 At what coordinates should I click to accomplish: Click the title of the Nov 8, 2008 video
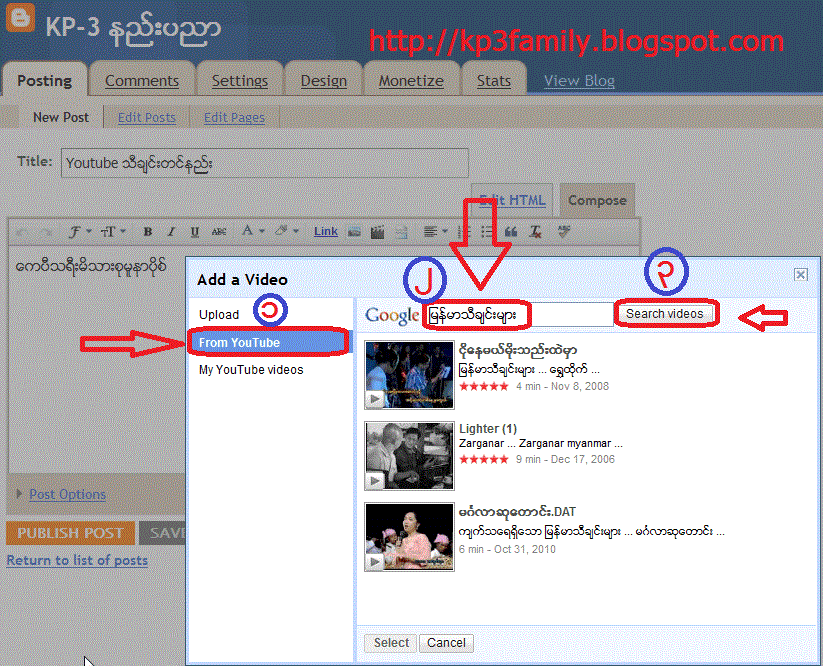518,350
